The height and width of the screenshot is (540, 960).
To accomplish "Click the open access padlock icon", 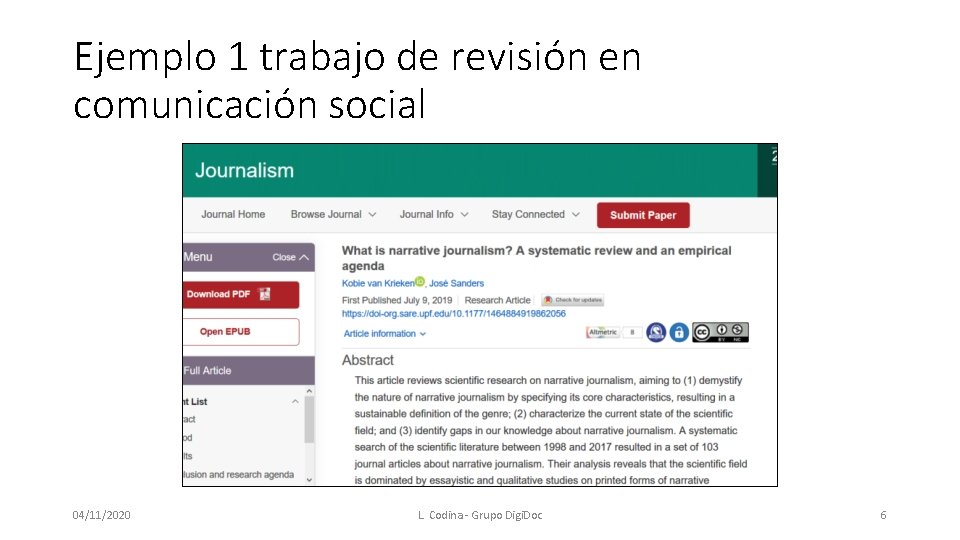I will pos(679,332).
